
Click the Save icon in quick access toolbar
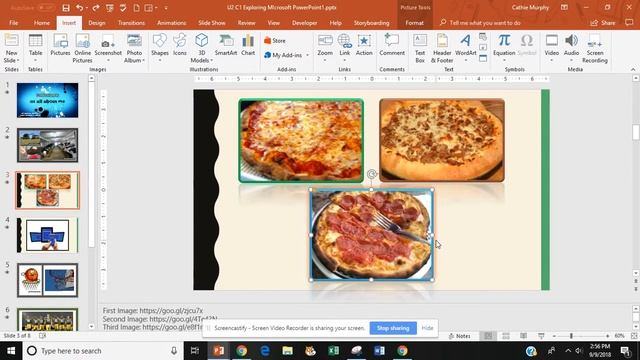pos(66,8)
